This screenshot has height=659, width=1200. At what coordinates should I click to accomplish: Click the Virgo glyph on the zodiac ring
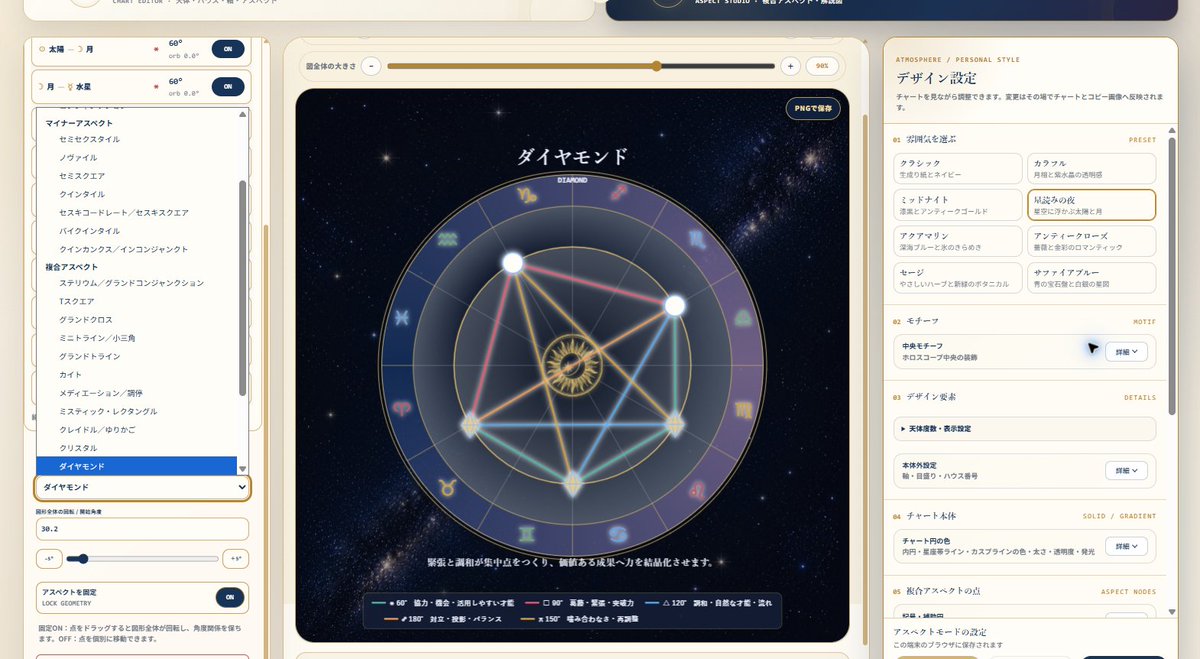click(743, 408)
